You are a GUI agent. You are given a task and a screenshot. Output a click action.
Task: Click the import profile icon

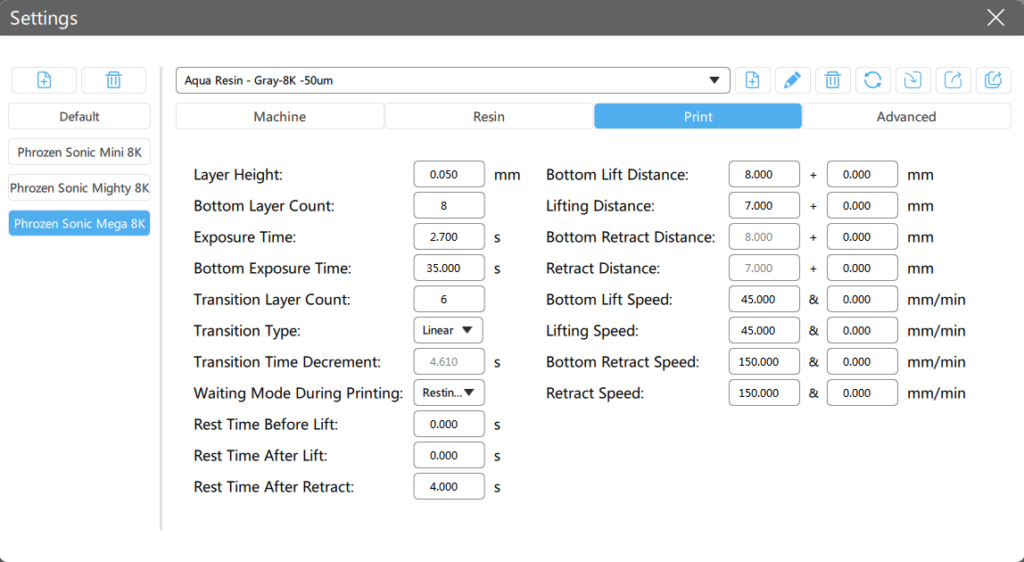912,81
